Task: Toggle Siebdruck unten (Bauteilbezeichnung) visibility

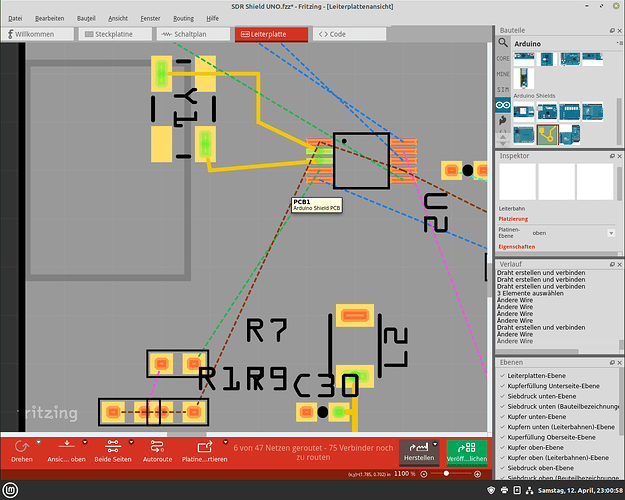Action: tap(503, 406)
